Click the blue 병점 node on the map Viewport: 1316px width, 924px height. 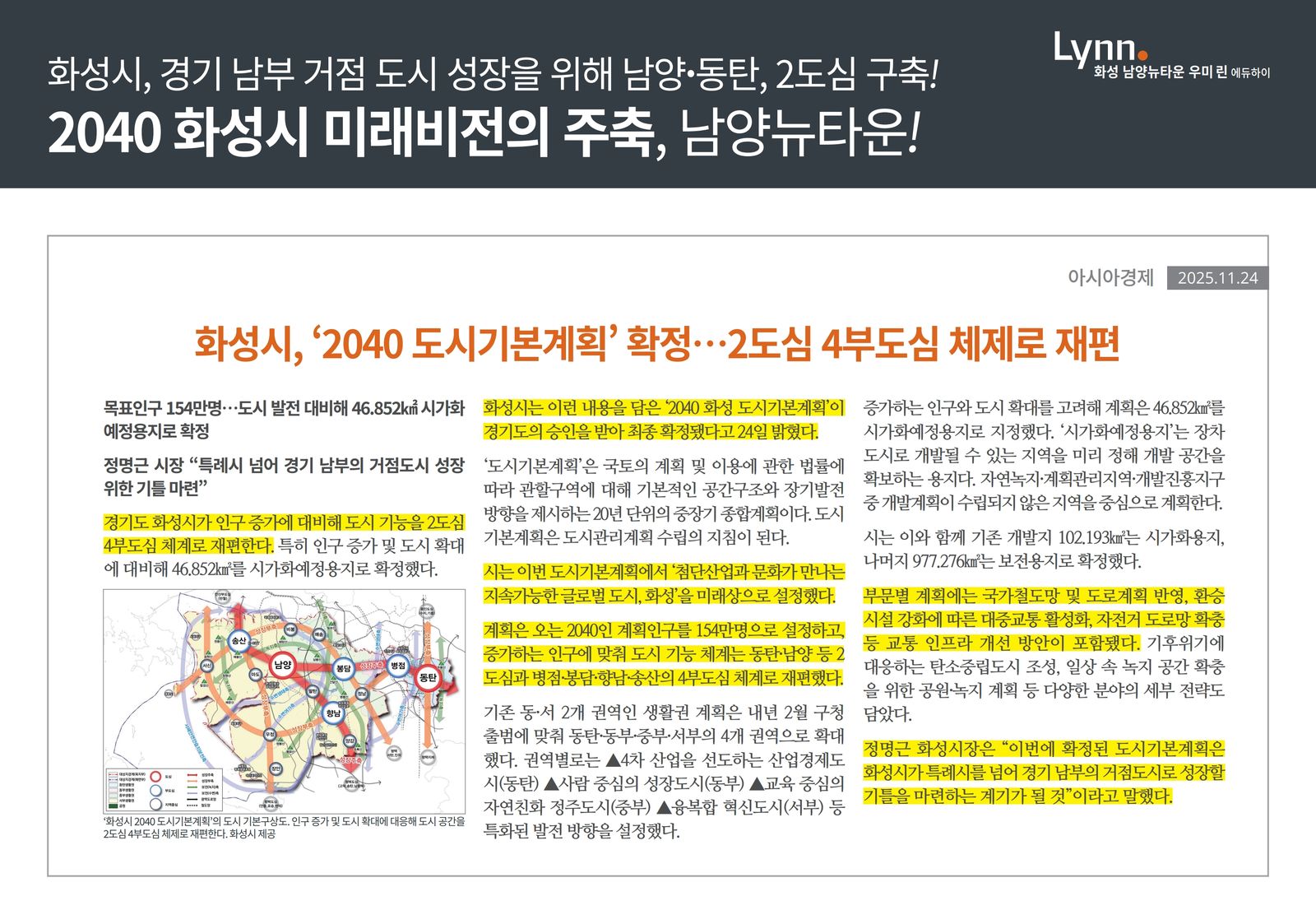(398, 665)
